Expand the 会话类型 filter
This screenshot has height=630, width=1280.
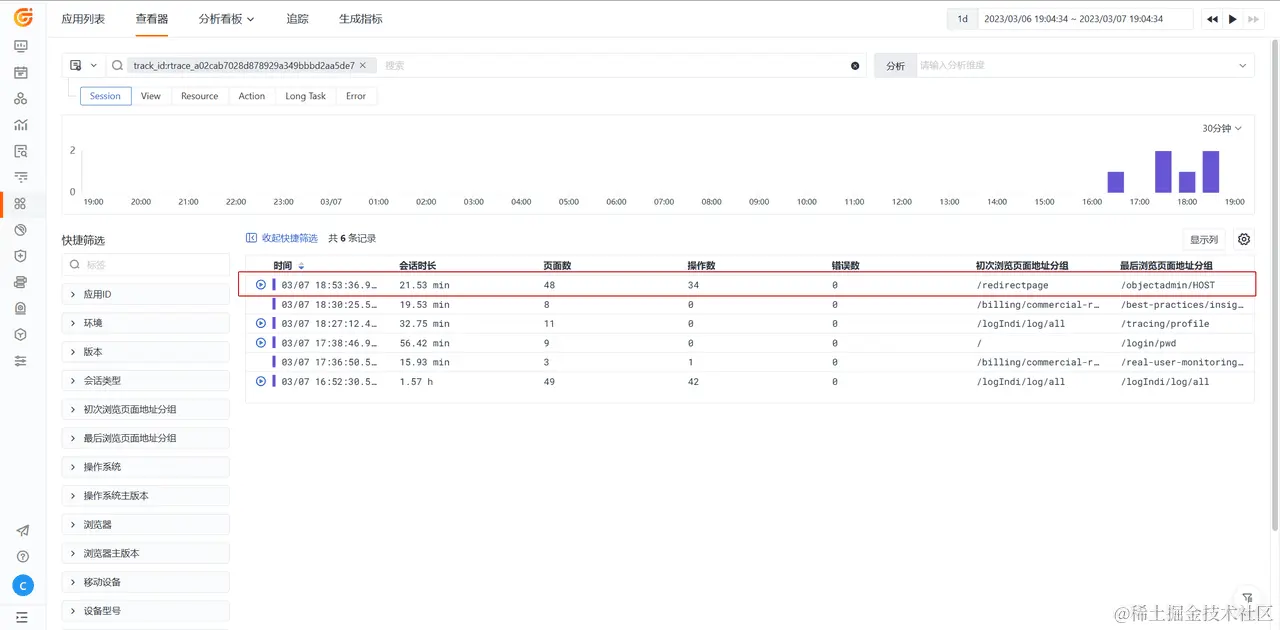click(x=145, y=381)
